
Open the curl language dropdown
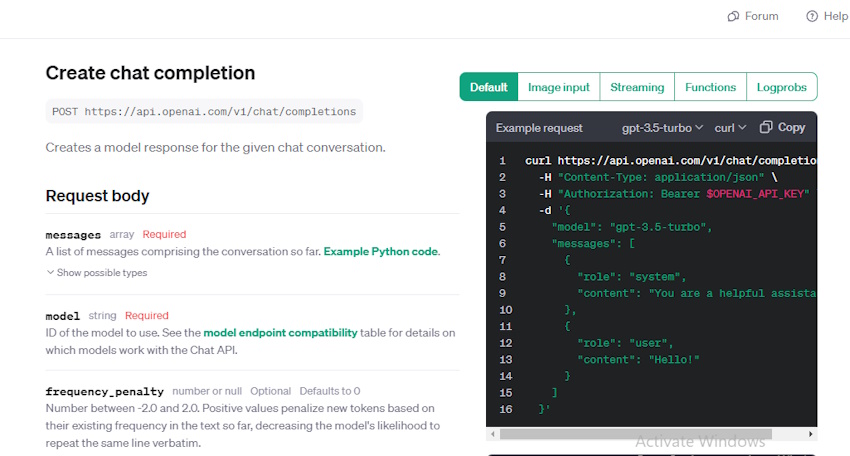[730, 127]
